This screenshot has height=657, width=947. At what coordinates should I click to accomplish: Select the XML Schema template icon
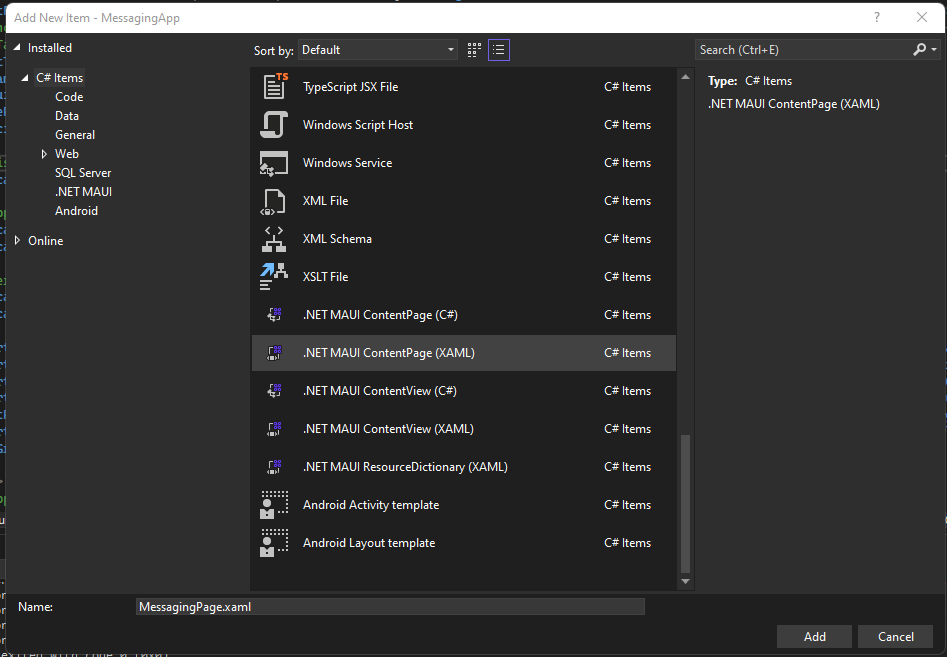[x=274, y=239]
